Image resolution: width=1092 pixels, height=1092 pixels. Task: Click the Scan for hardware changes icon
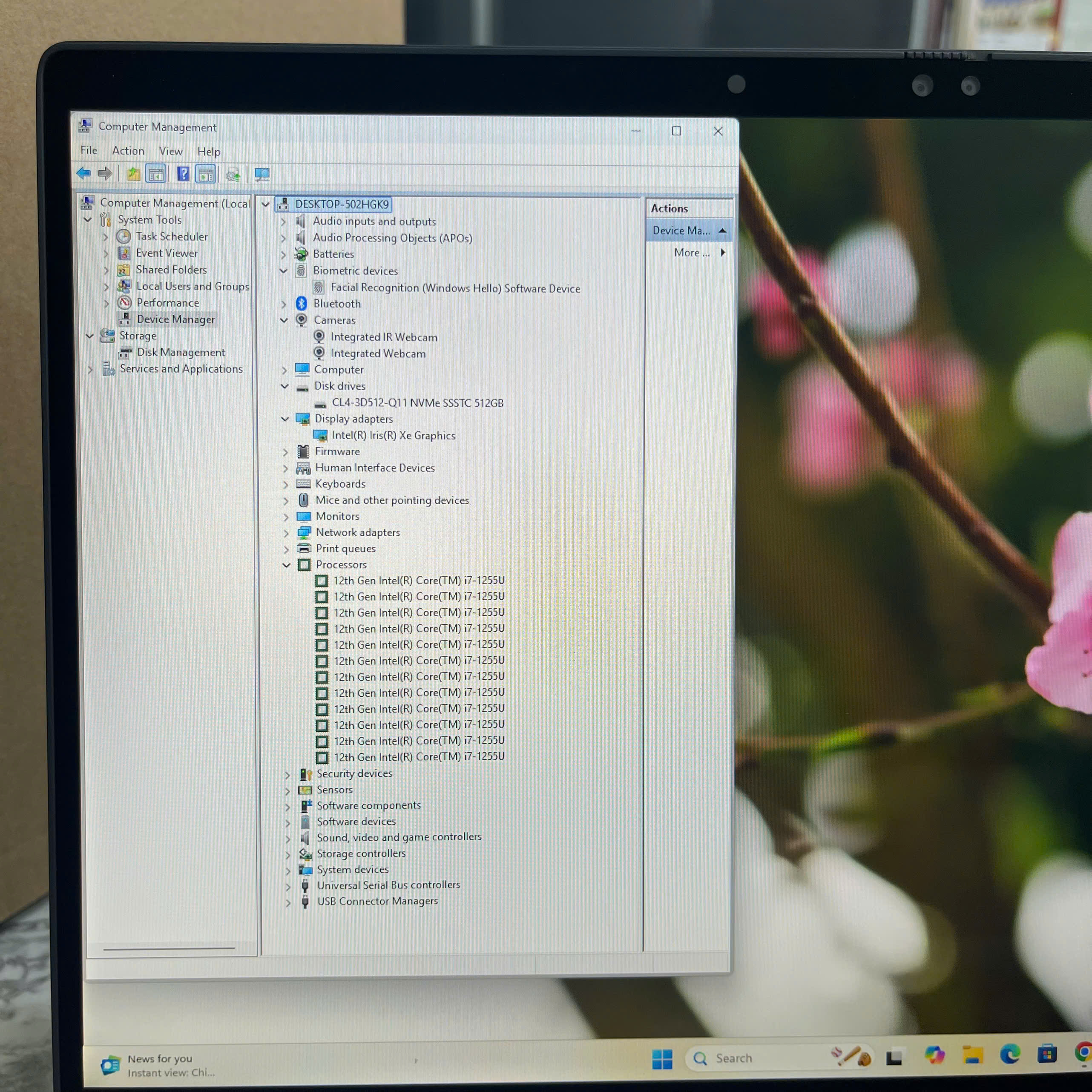pyautogui.click(x=233, y=175)
